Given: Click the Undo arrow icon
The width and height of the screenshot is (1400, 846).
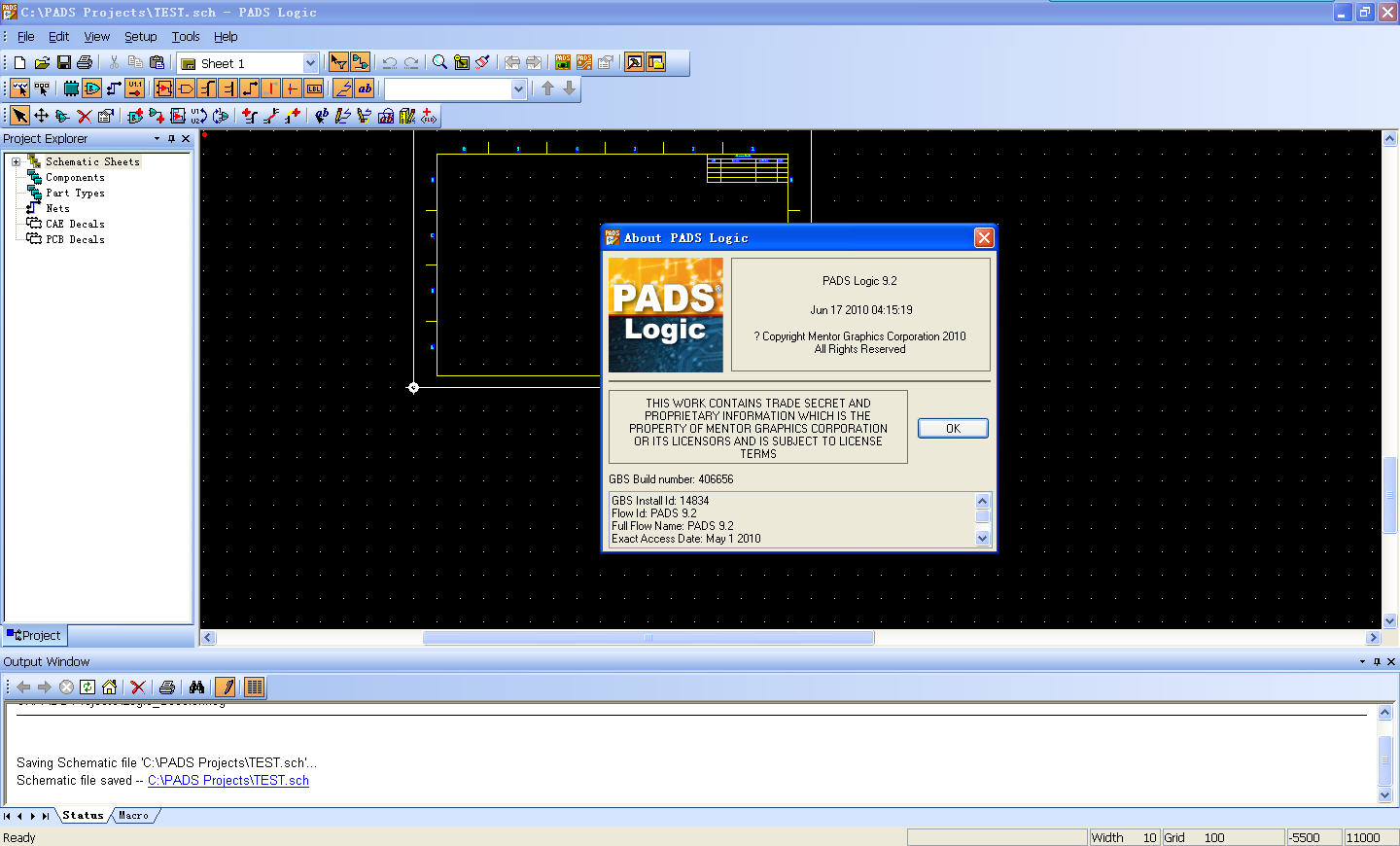Looking at the screenshot, I should point(389,62).
